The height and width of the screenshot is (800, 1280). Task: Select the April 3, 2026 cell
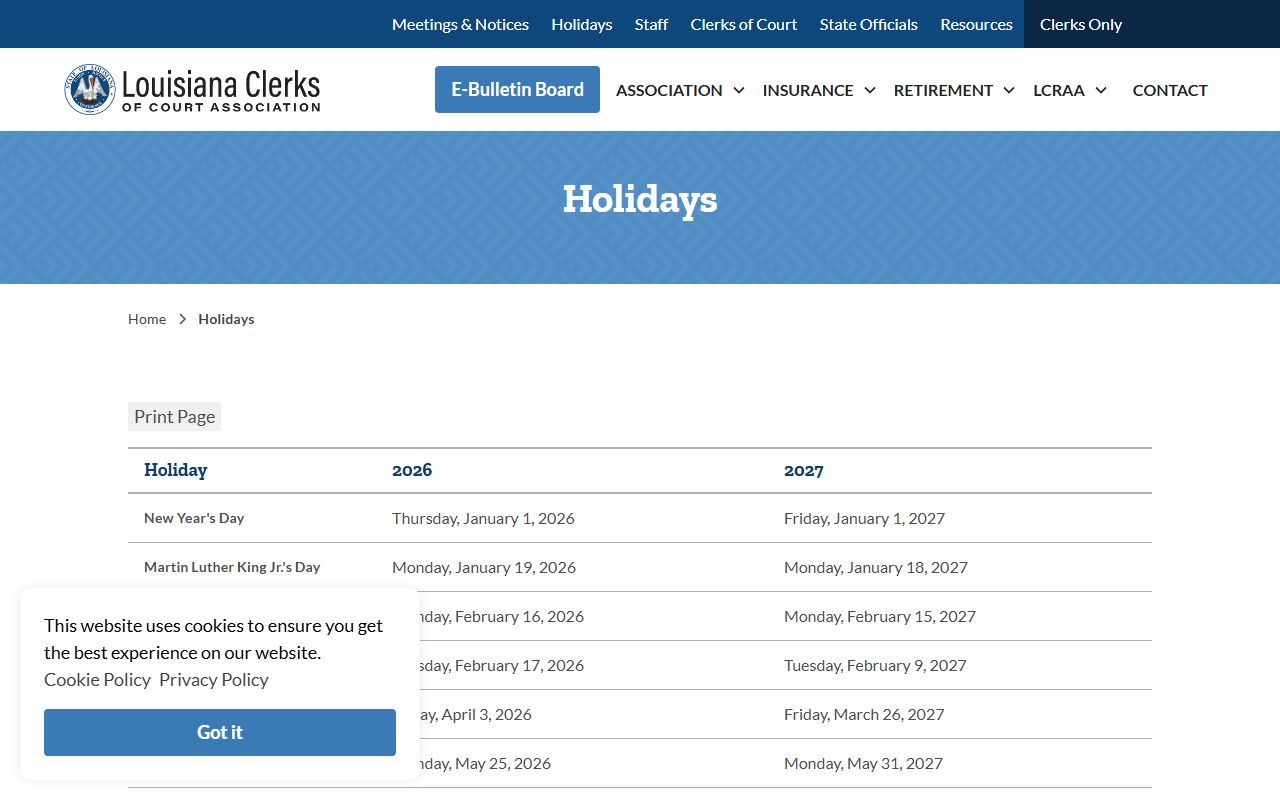(476, 714)
